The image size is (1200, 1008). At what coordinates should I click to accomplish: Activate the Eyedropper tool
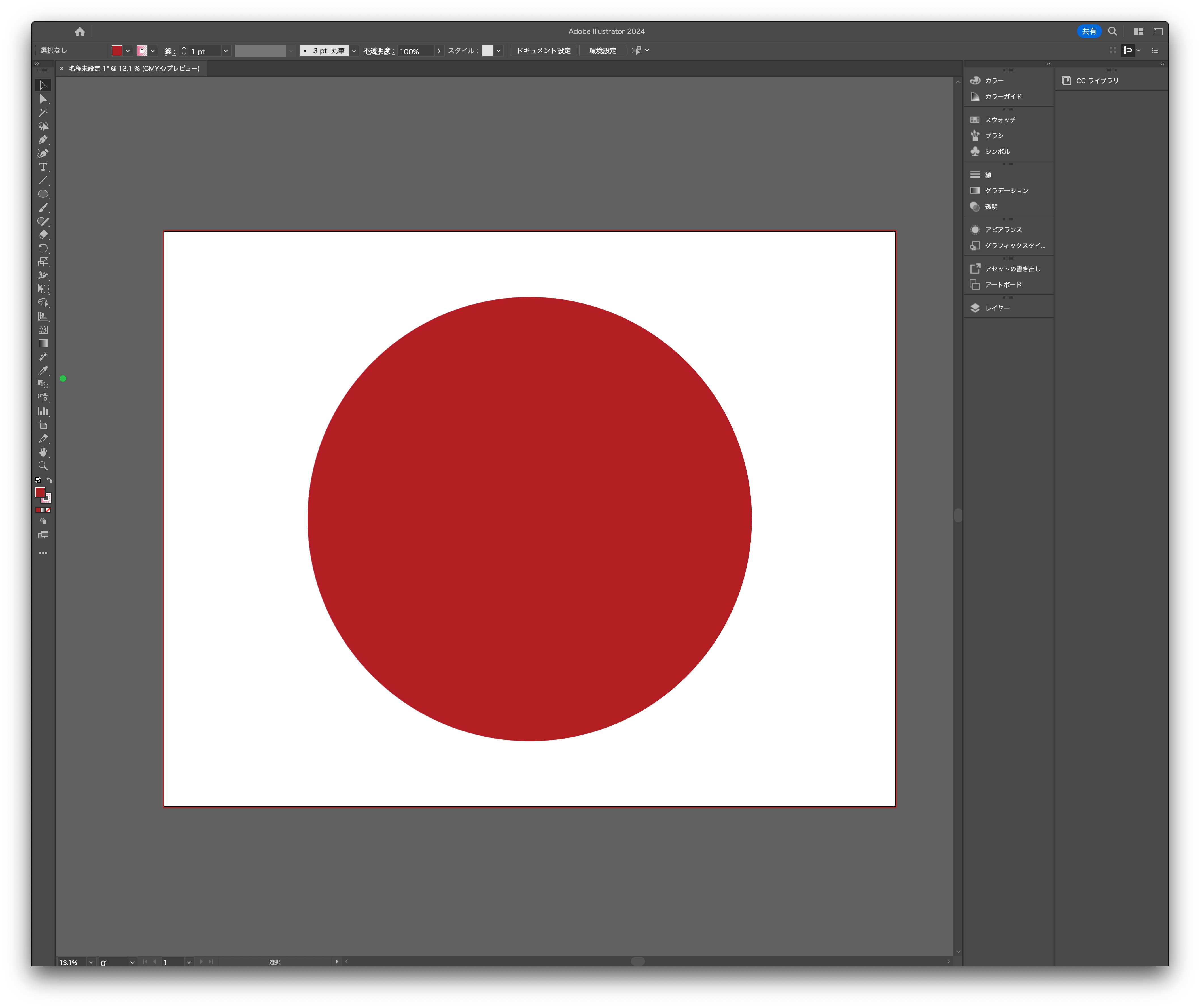43,371
